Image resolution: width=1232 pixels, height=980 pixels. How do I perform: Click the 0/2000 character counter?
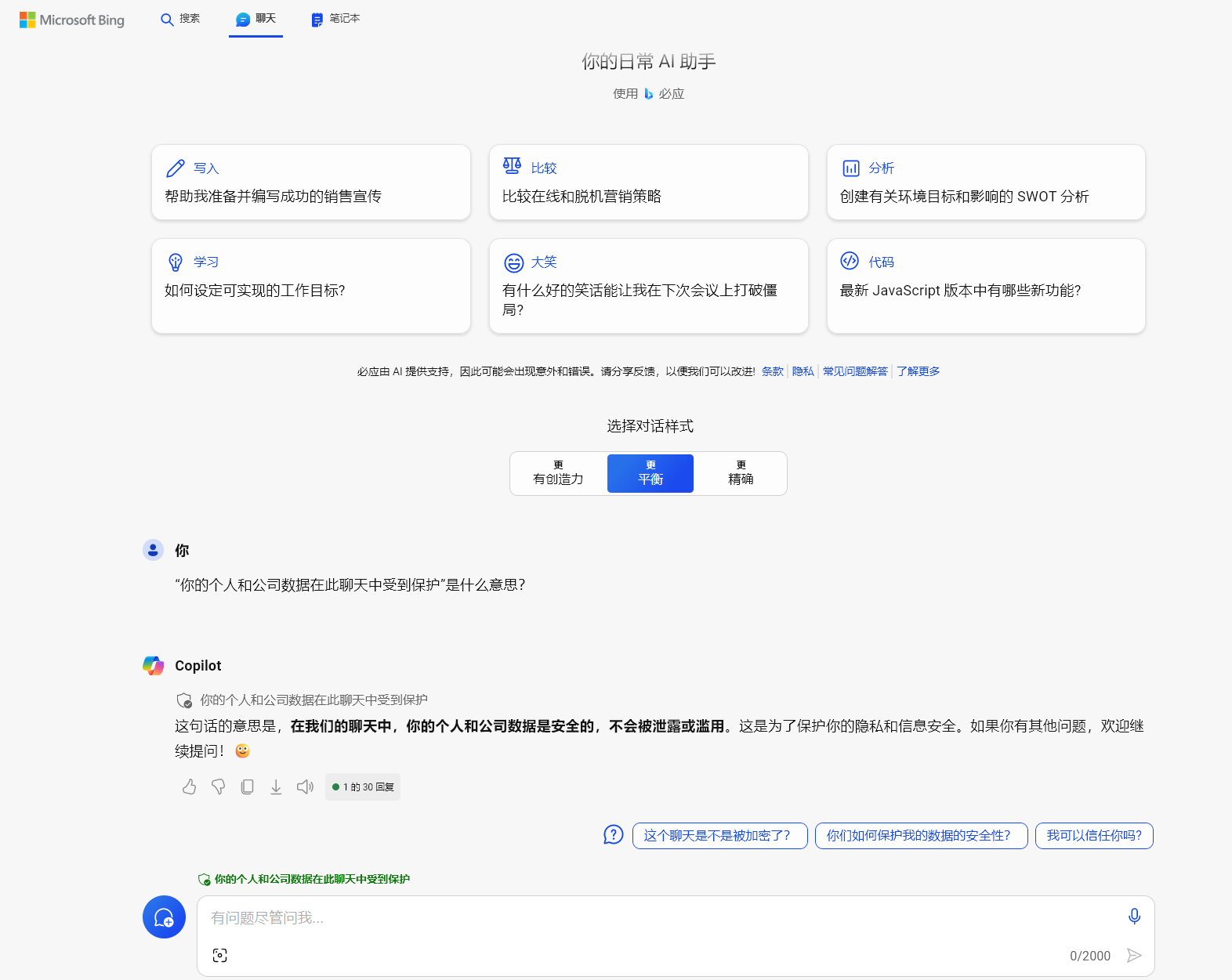[1090, 956]
